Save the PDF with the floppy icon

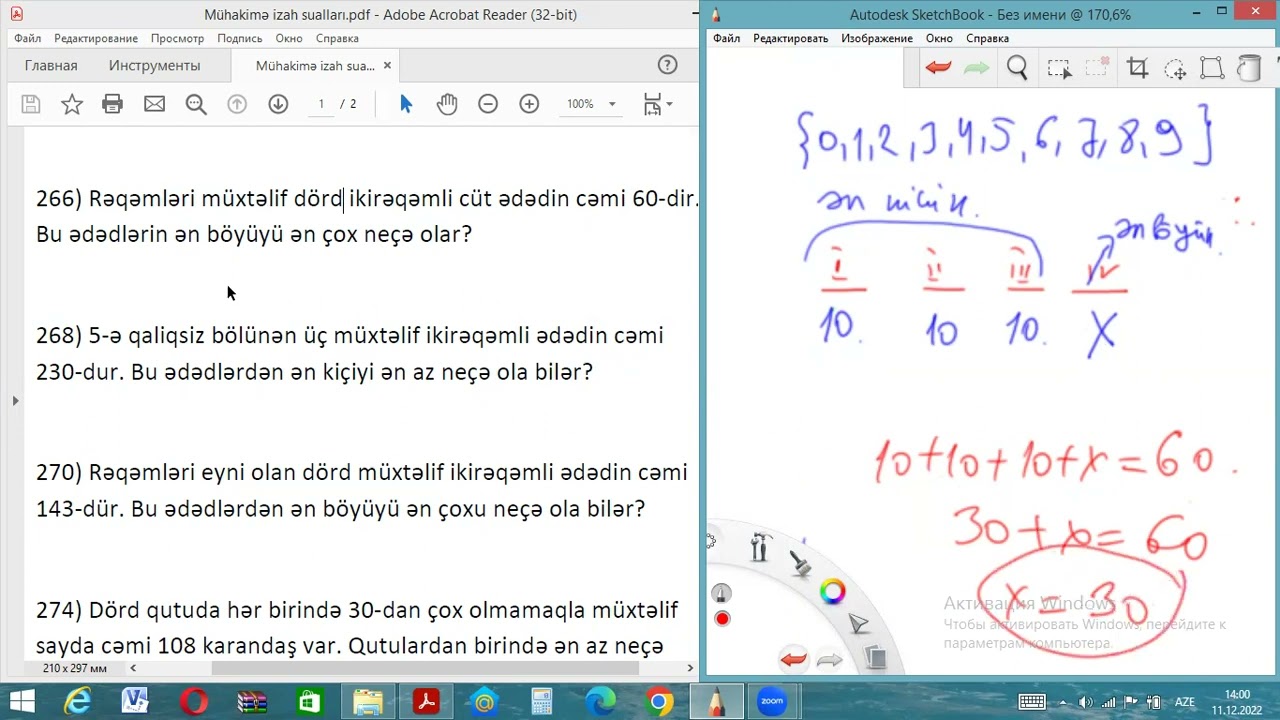click(x=31, y=104)
